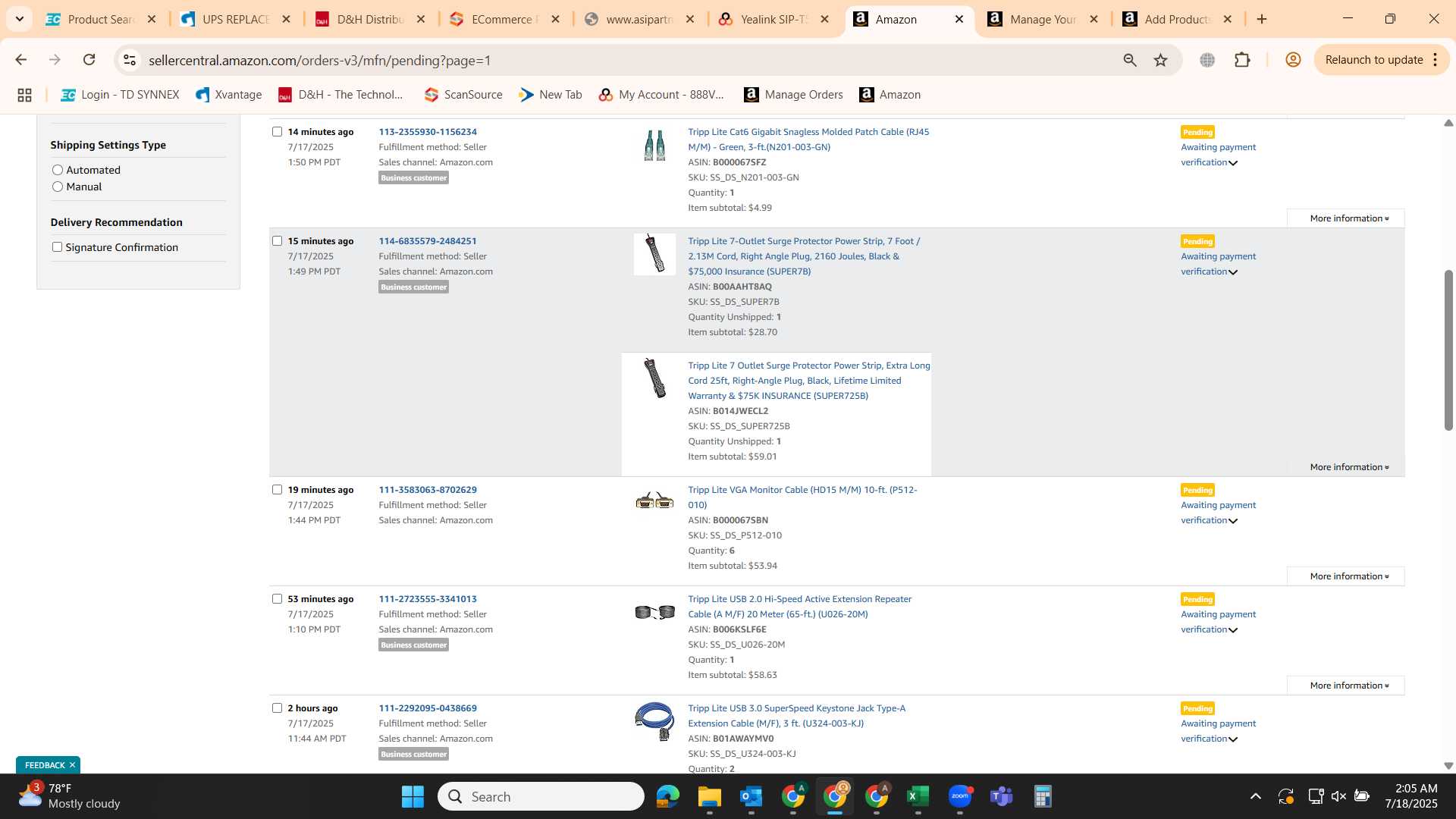Screen dimensions: 1456x819
Task: Enable the Signature Confirmation checkbox
Action: coord(57,247)
